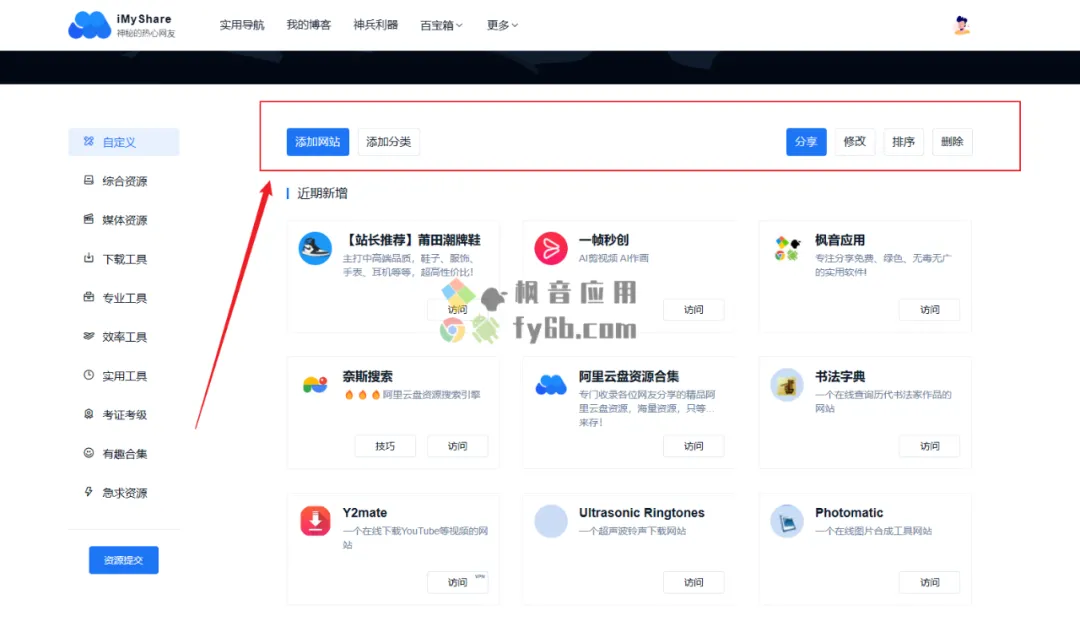The height and width of the screenshot is (621, 1080).
Task: Click the 实用工具 clock icon
Action: (89, 375)
